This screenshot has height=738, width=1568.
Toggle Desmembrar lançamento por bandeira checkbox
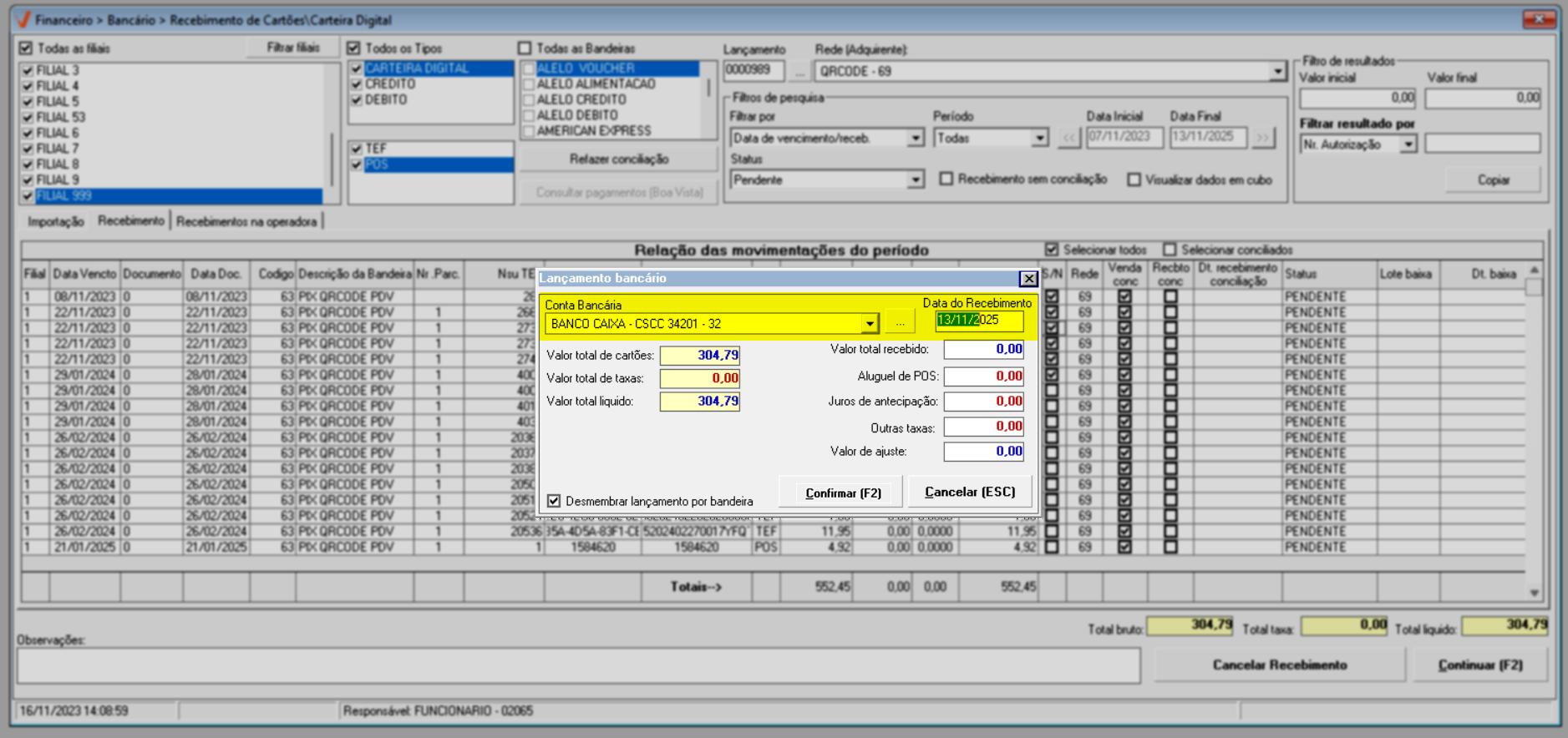555,501
